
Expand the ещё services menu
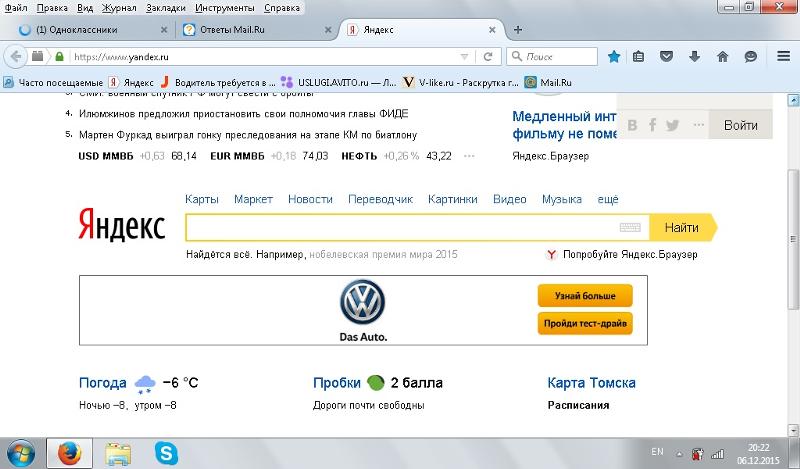pos(608,199)
